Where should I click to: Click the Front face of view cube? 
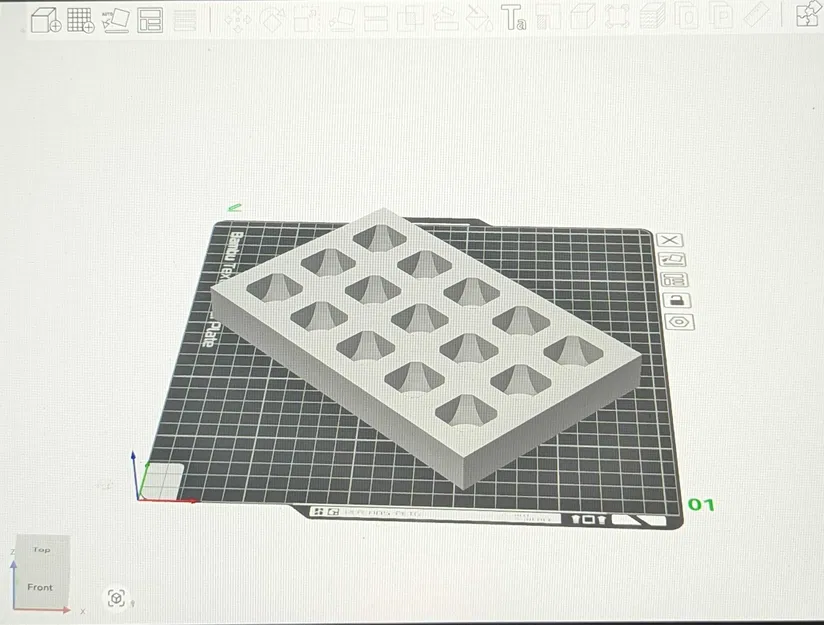coord(41,587)
